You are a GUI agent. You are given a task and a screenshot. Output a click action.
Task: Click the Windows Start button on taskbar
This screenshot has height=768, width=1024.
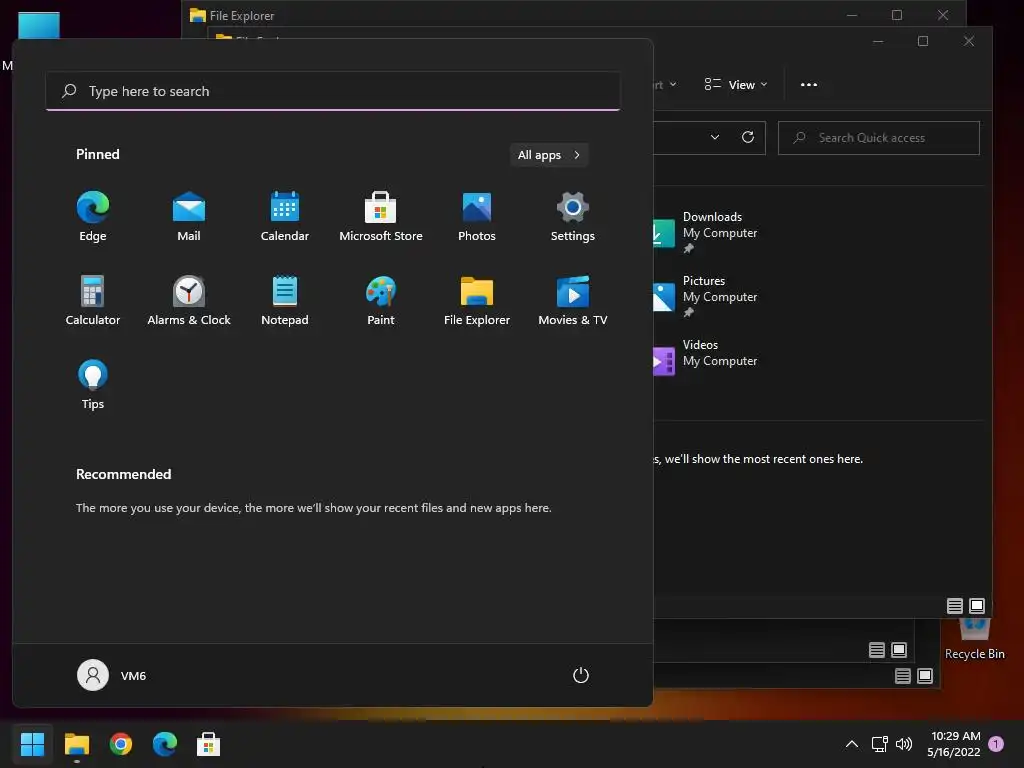pyautogui.click(x=32, y=744)
